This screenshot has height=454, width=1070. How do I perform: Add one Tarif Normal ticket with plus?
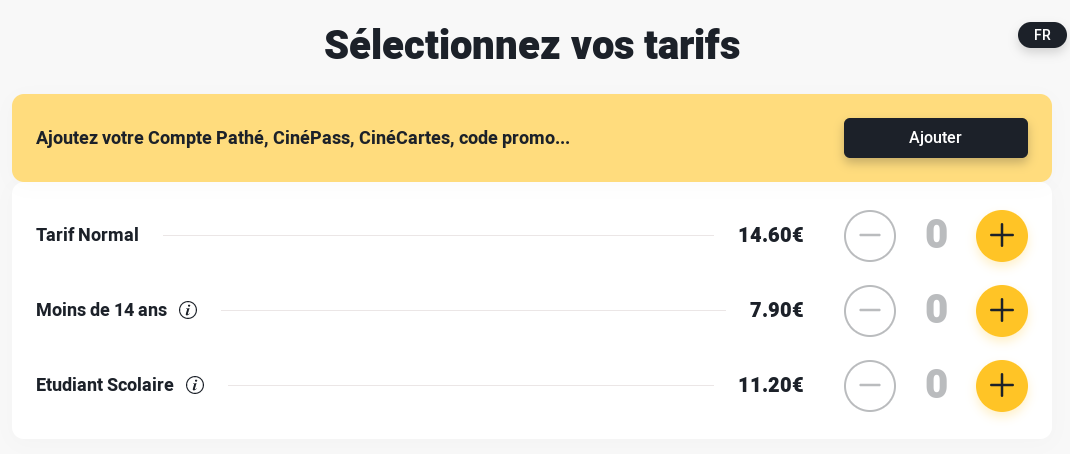[x=1001, y=236]
